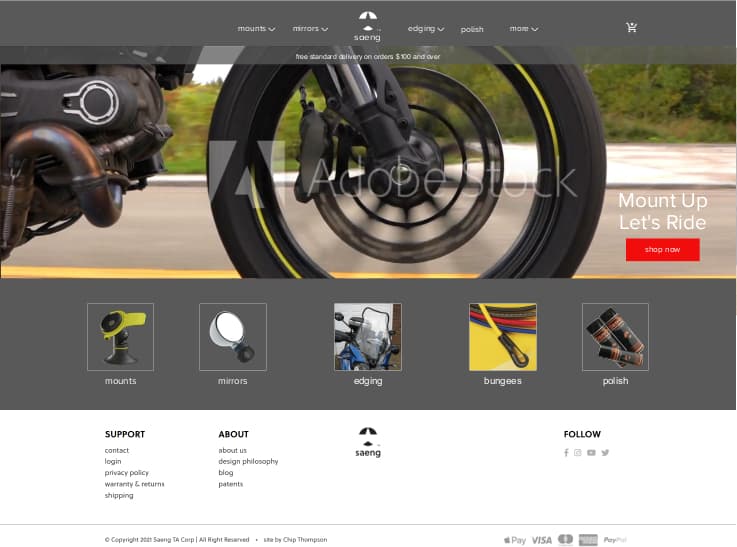Open the Instagram follow icon
The height and width of the screenshot is (547, 737).
click(x=578, y=453)
